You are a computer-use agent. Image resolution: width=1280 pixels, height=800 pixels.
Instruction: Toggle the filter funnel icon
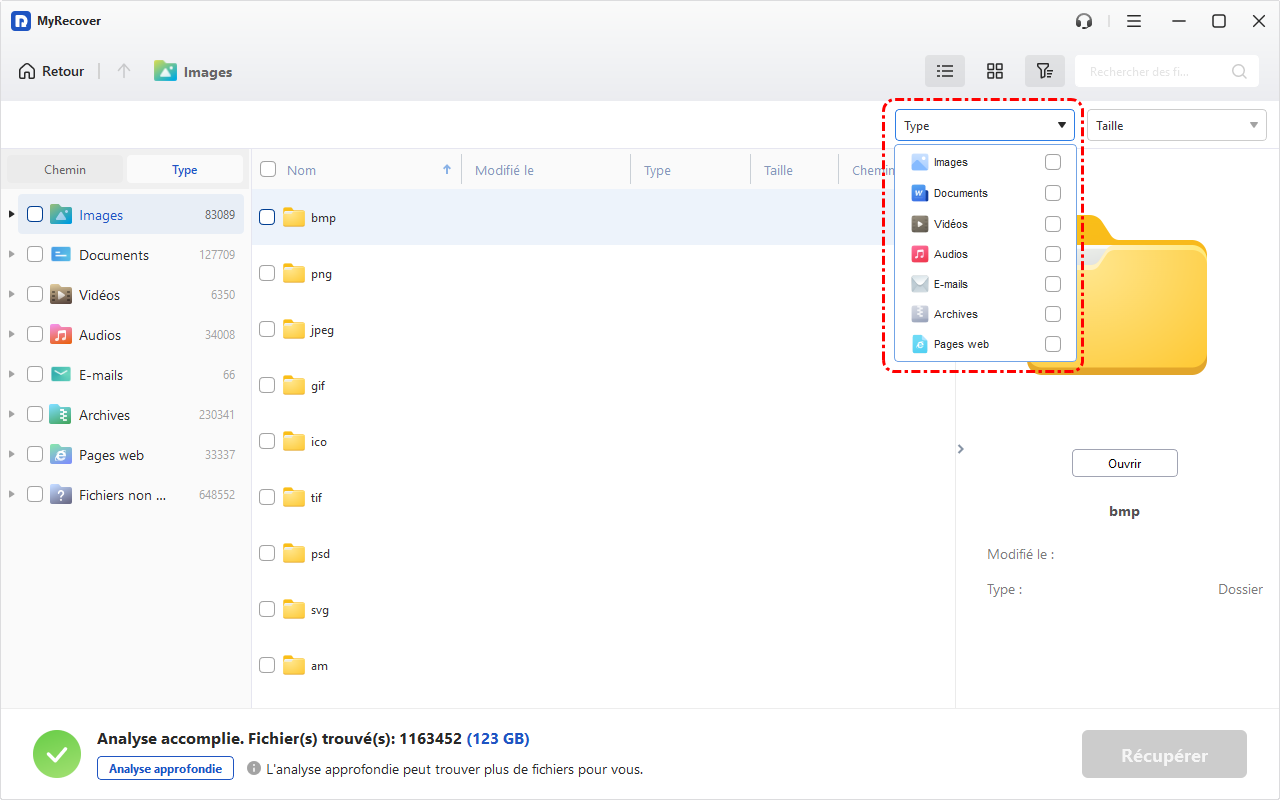click(1044, 71)
